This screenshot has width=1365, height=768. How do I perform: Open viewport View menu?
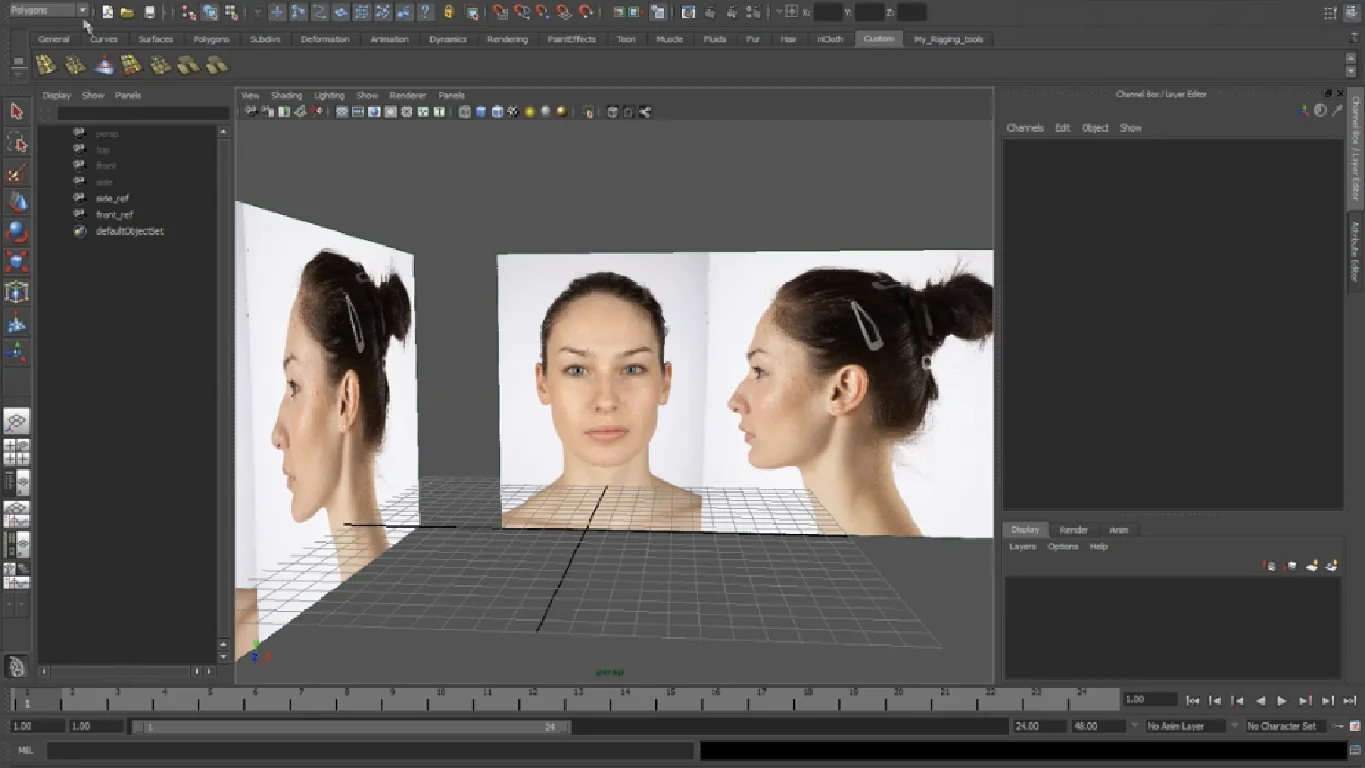[250, 95]
